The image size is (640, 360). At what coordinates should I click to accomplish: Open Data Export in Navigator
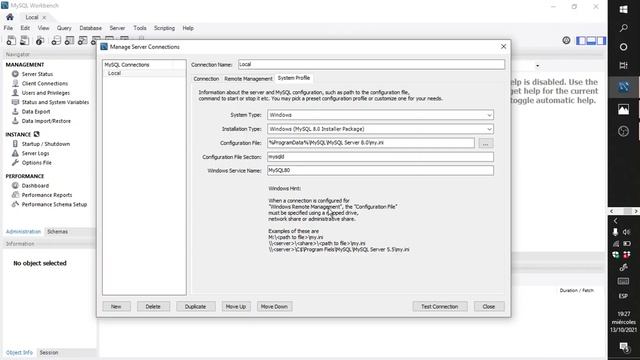pyautogui.click(x=36, y=111)
